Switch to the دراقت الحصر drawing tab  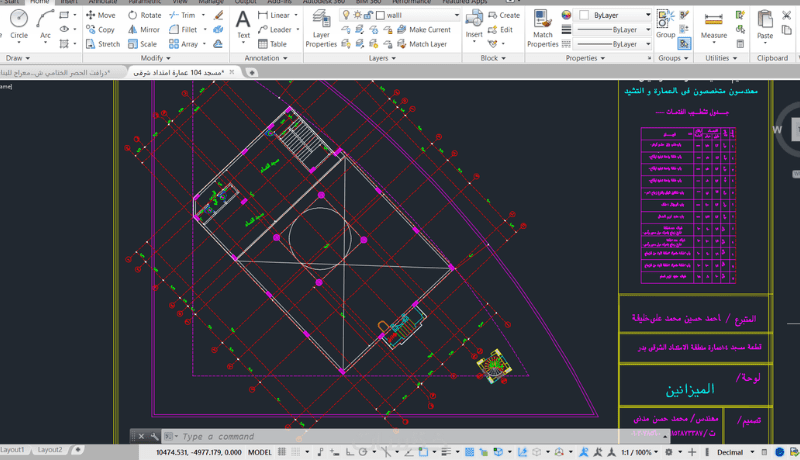pyautogui.click(x=55, y=72)
